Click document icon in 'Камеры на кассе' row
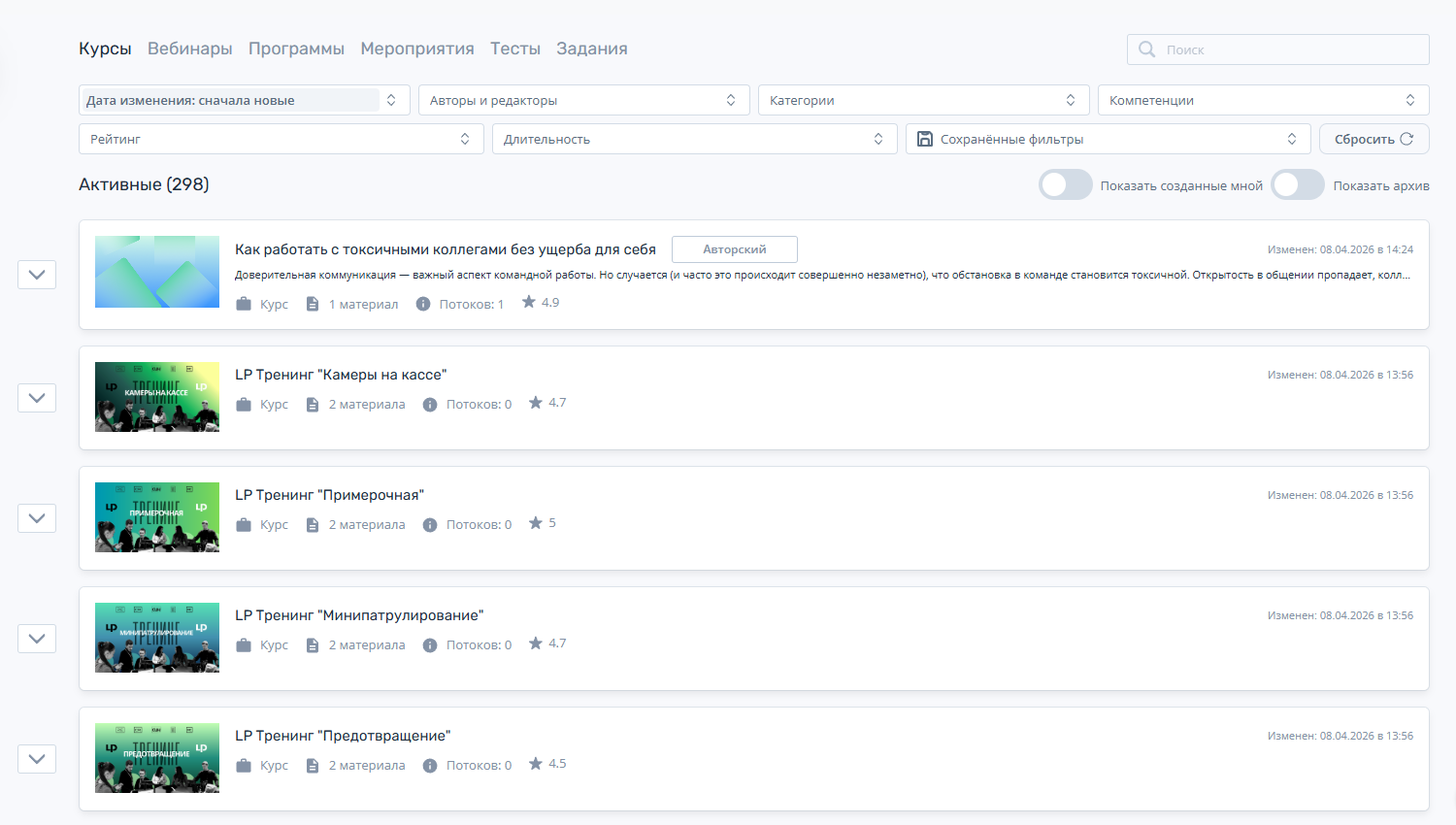Viewport: 1456px width, 825px height. pyautogui.click(x=313, y=404)
